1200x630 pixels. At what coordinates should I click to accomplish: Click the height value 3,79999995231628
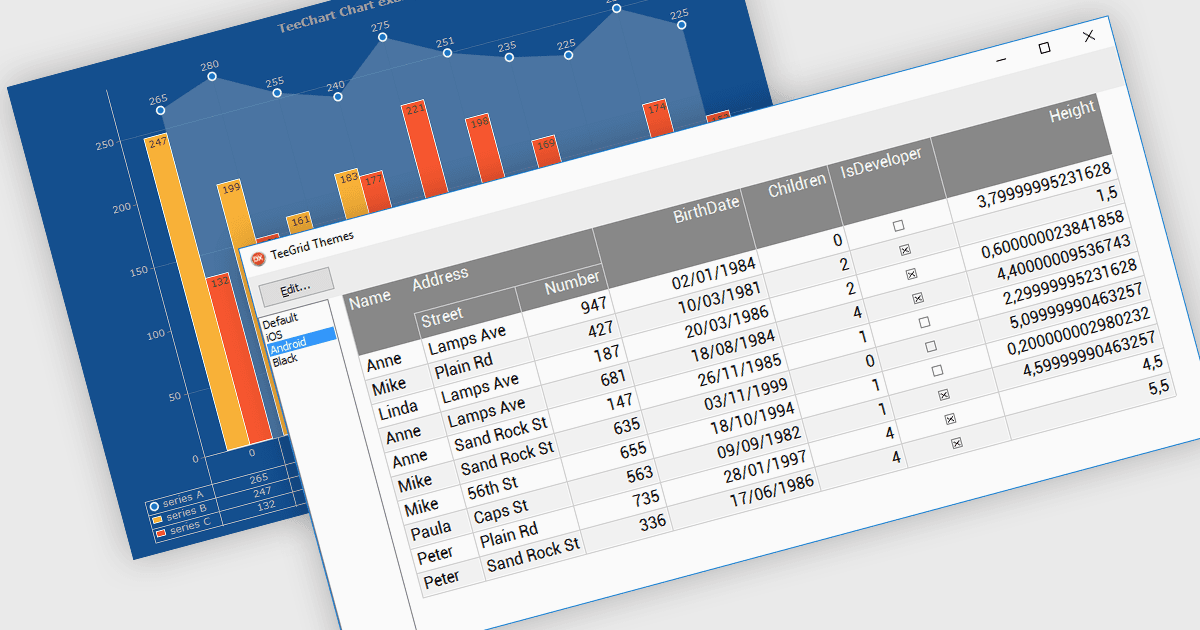[1044, 186]
